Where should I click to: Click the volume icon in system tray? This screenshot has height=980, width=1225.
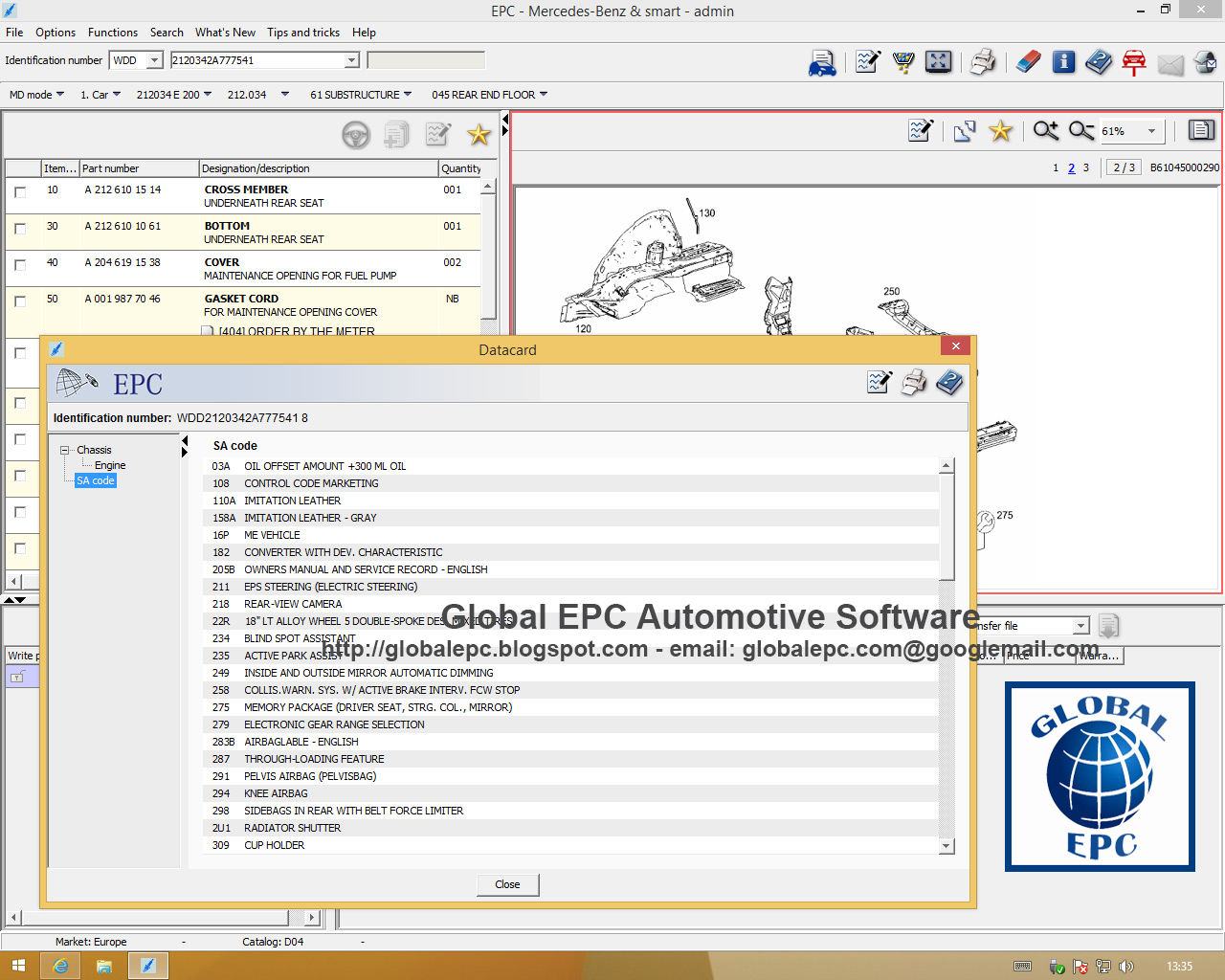[x=1126, y=967]
